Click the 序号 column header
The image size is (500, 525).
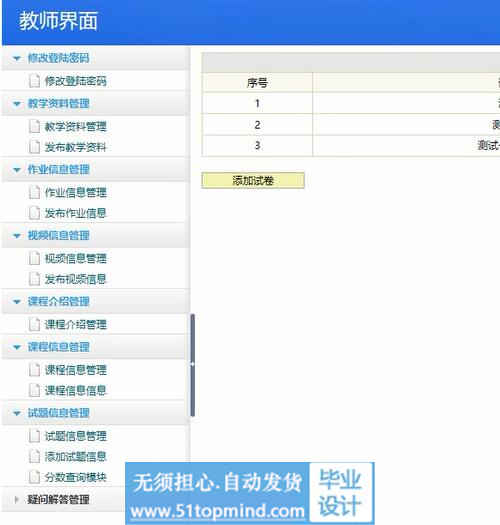pyautogui.click(x=257, y=83)
